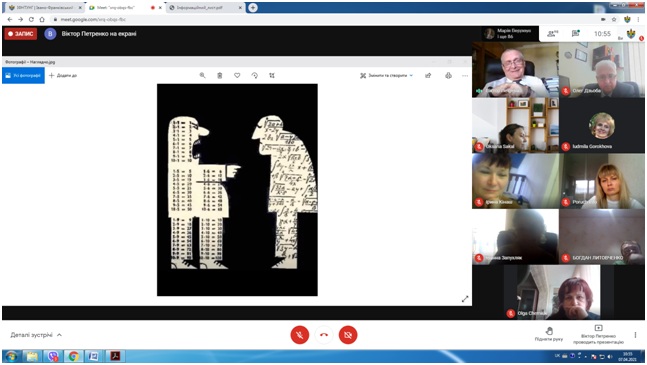Expand the Деталі зустрічі chevron
The image size is (647, 365).
(x=59, y=335)
